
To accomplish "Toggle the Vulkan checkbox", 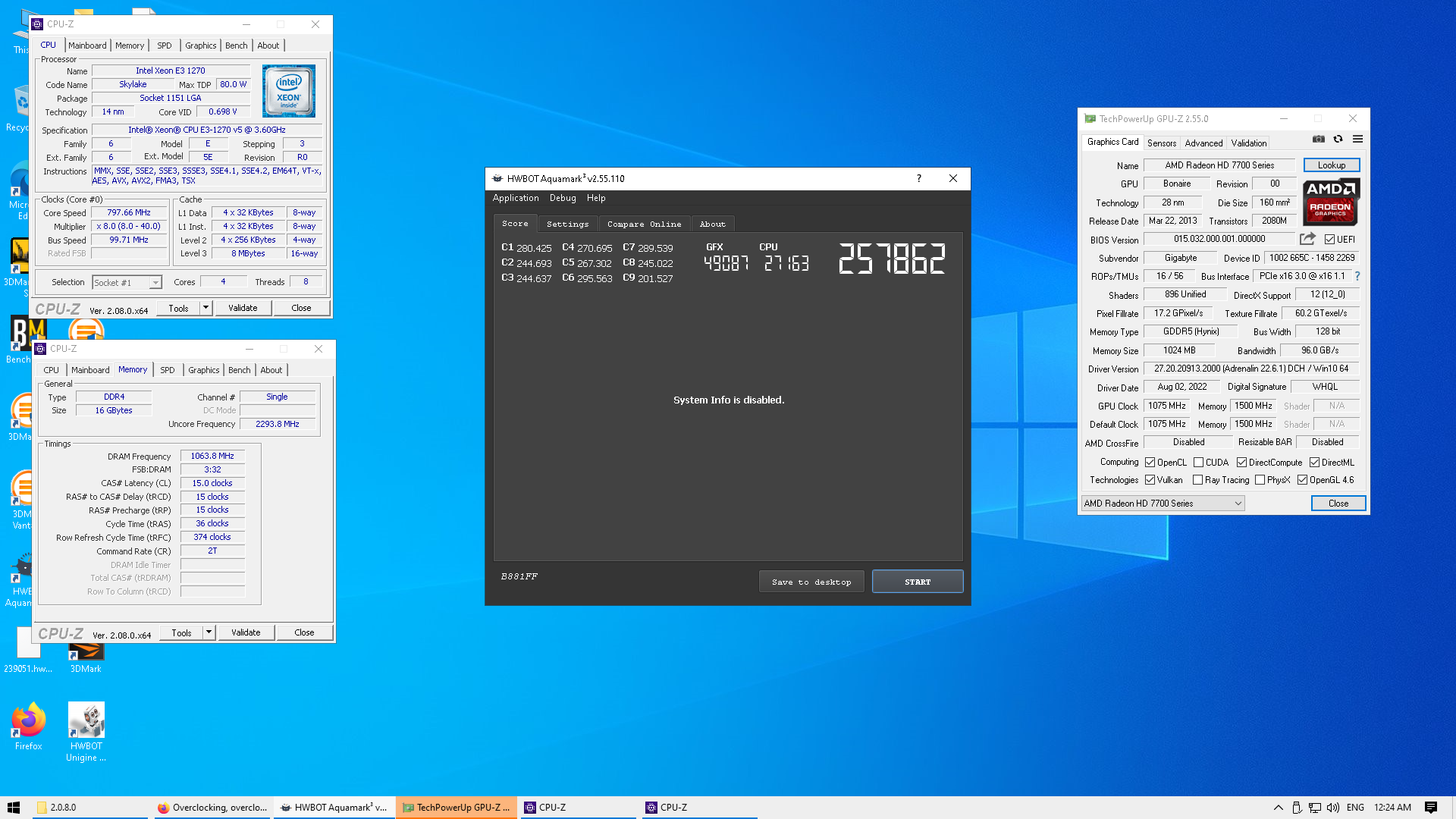I will point(1150,480).
